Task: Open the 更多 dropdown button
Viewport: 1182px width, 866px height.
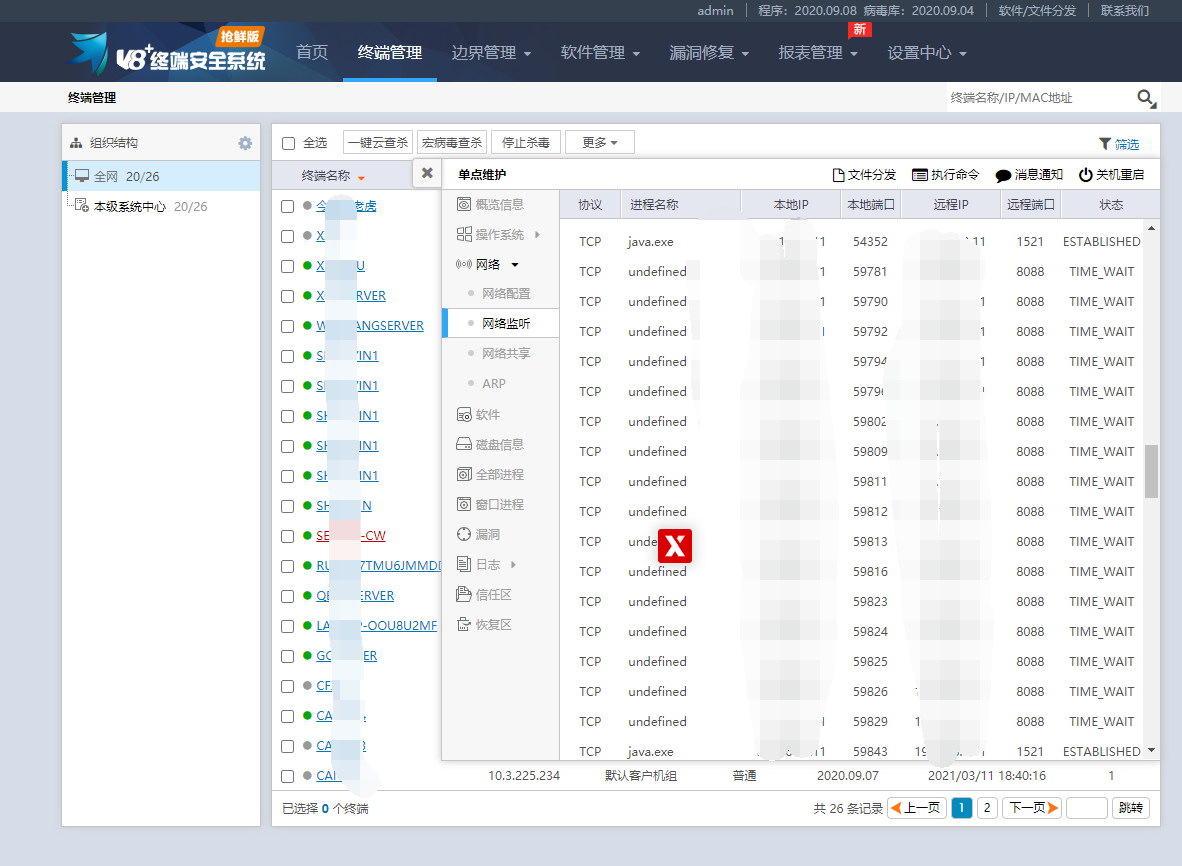Action: click(x=599, y=143)
